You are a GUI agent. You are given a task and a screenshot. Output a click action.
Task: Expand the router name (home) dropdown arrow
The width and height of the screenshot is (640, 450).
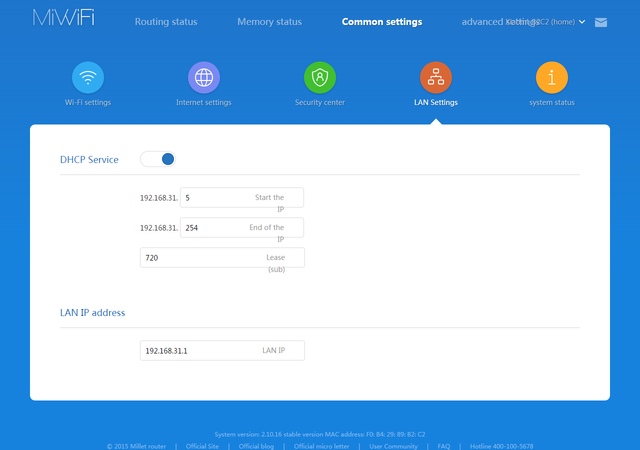[x=582, y=22]
